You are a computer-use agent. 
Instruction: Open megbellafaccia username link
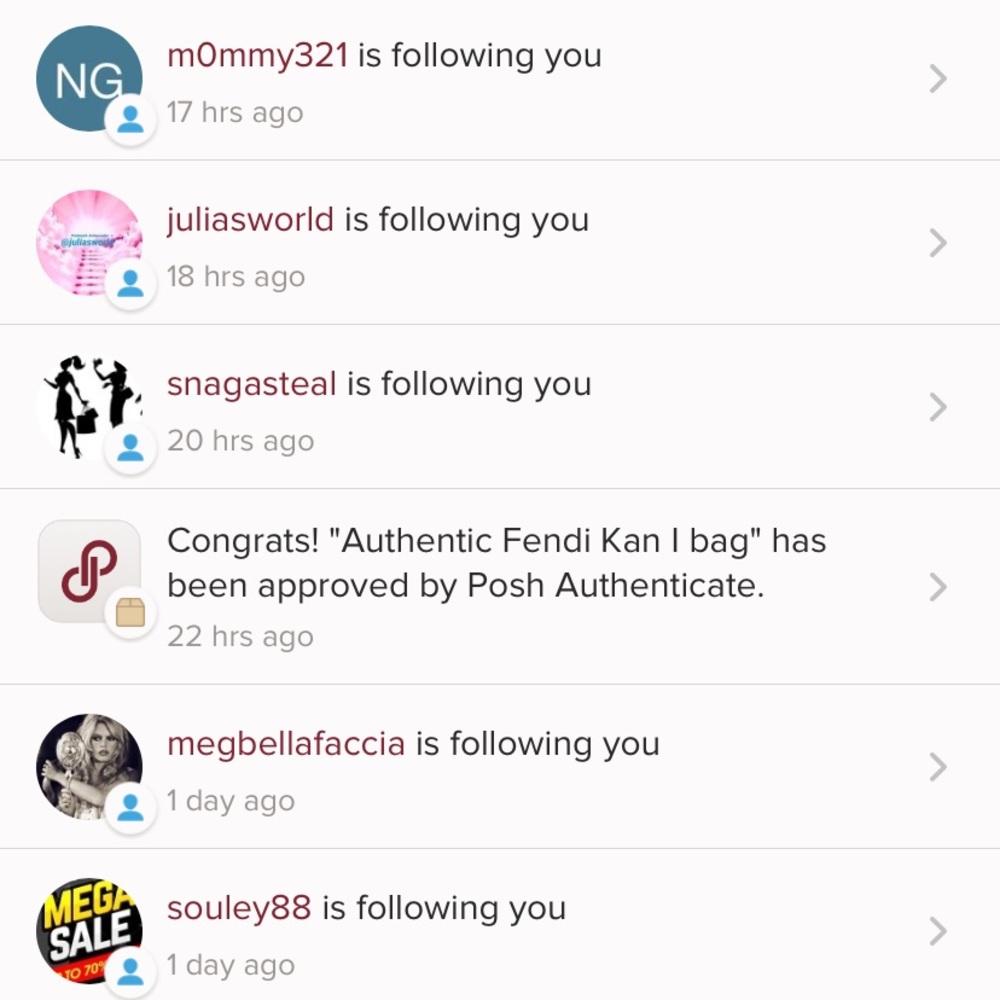(x=286, y=744)
